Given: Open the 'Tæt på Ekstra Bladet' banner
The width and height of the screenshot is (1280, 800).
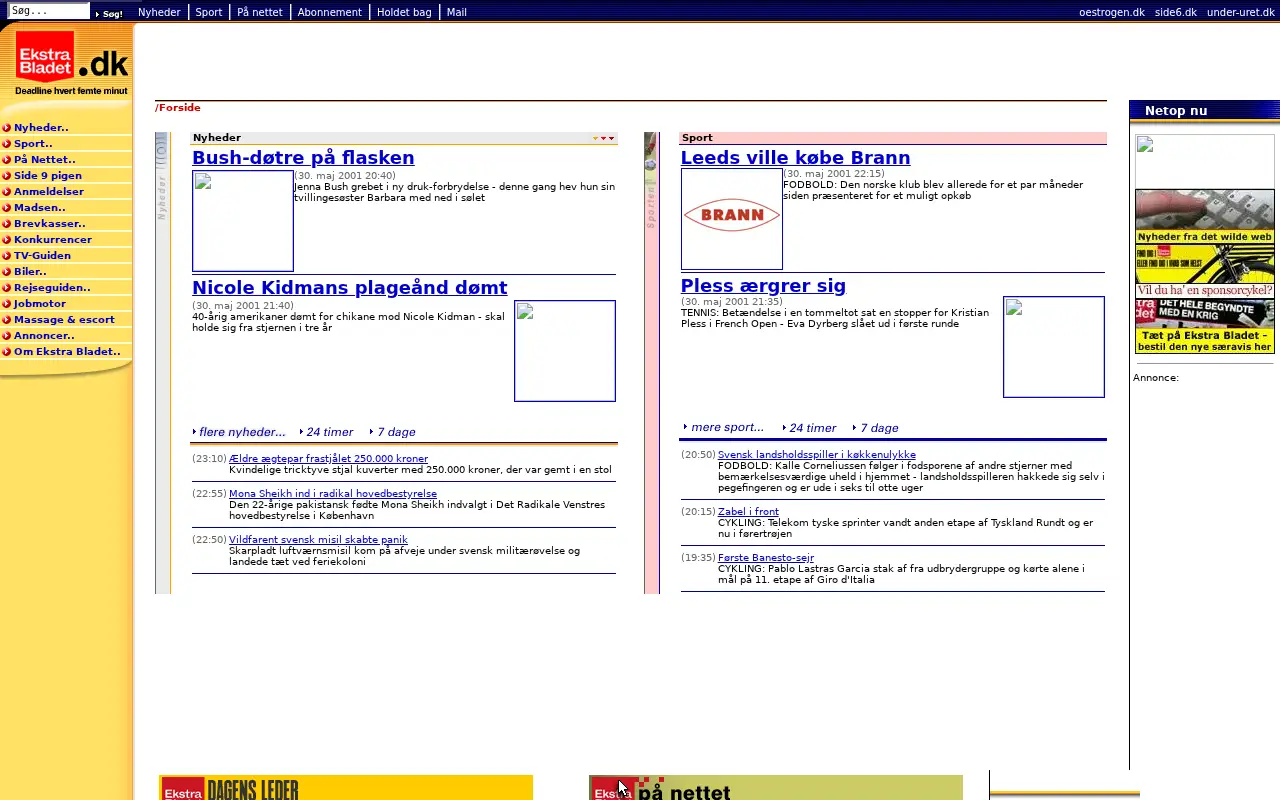Looking at the screenshot, I should [1205, 326].
